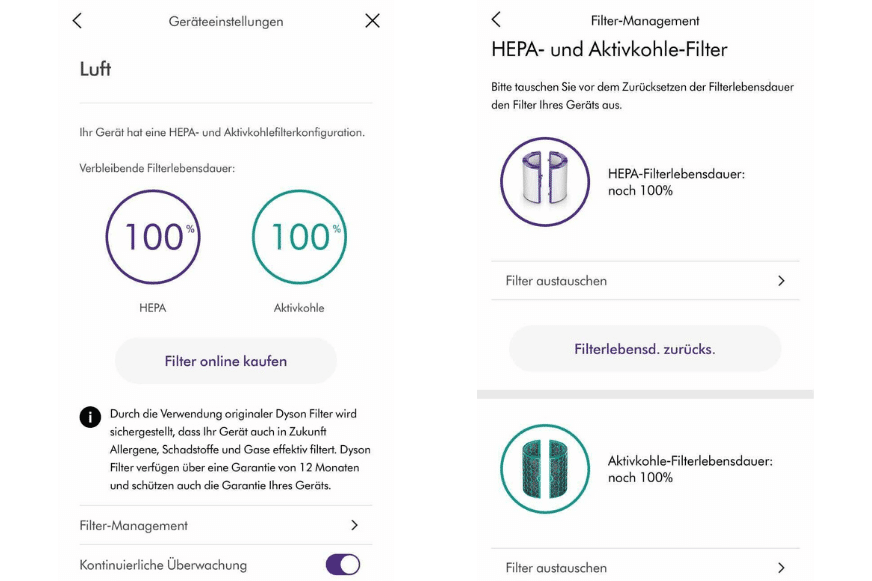
Task: Tap the back arrow on Filter-Management screen
Action: pyautogui.click(x=496, y=19)
